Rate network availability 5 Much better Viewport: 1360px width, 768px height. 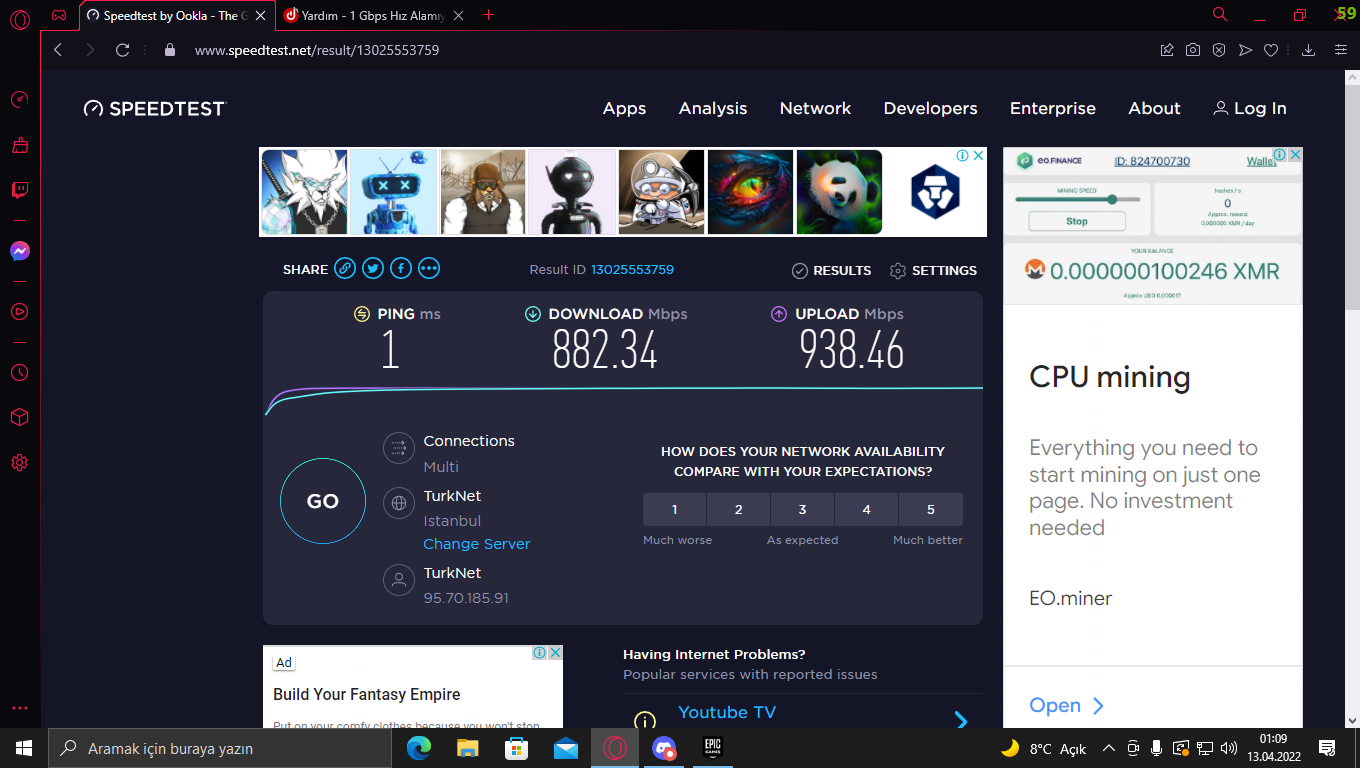(930, 510)
